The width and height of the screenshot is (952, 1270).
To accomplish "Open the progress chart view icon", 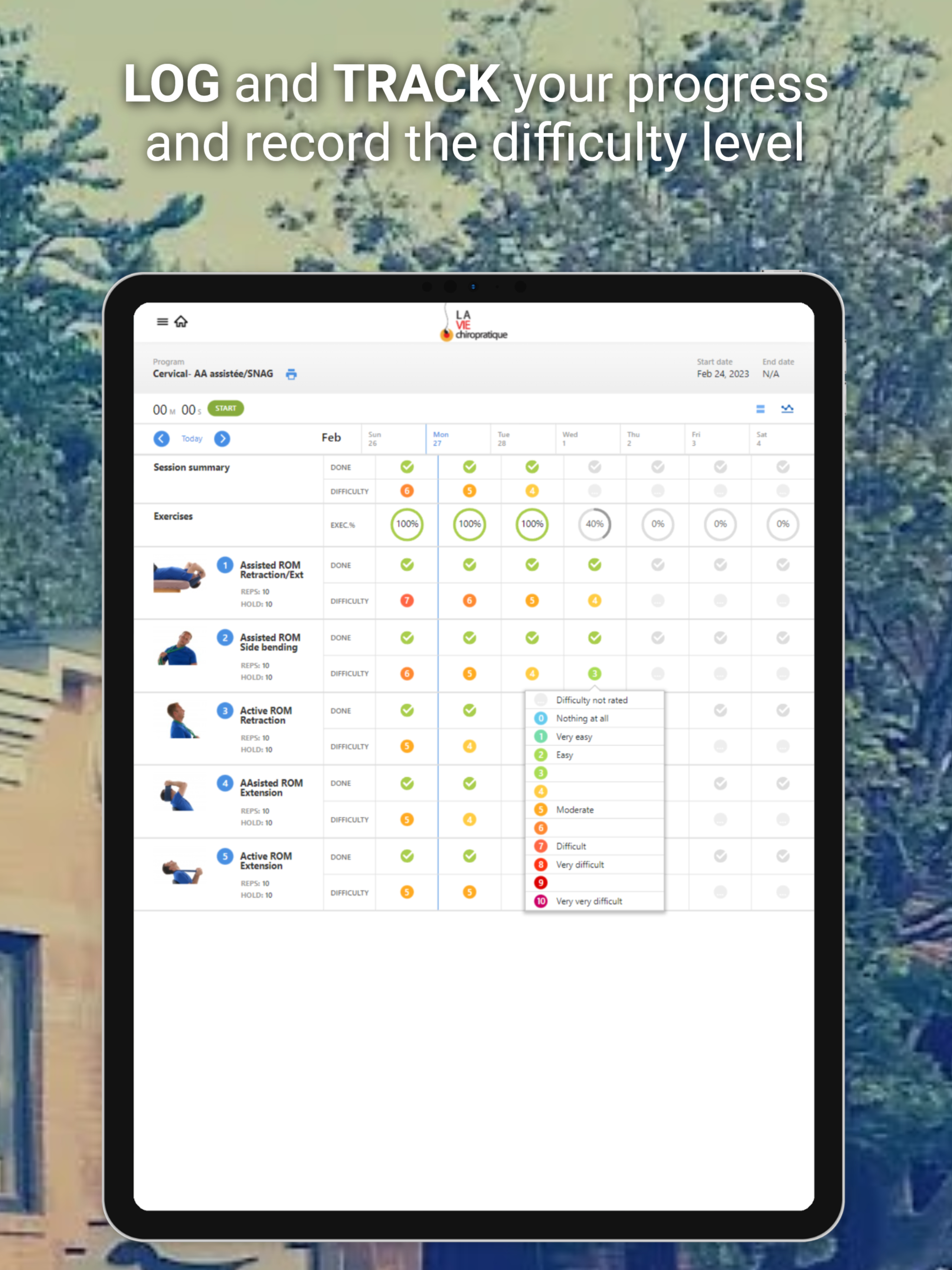I will pos(787,409).
